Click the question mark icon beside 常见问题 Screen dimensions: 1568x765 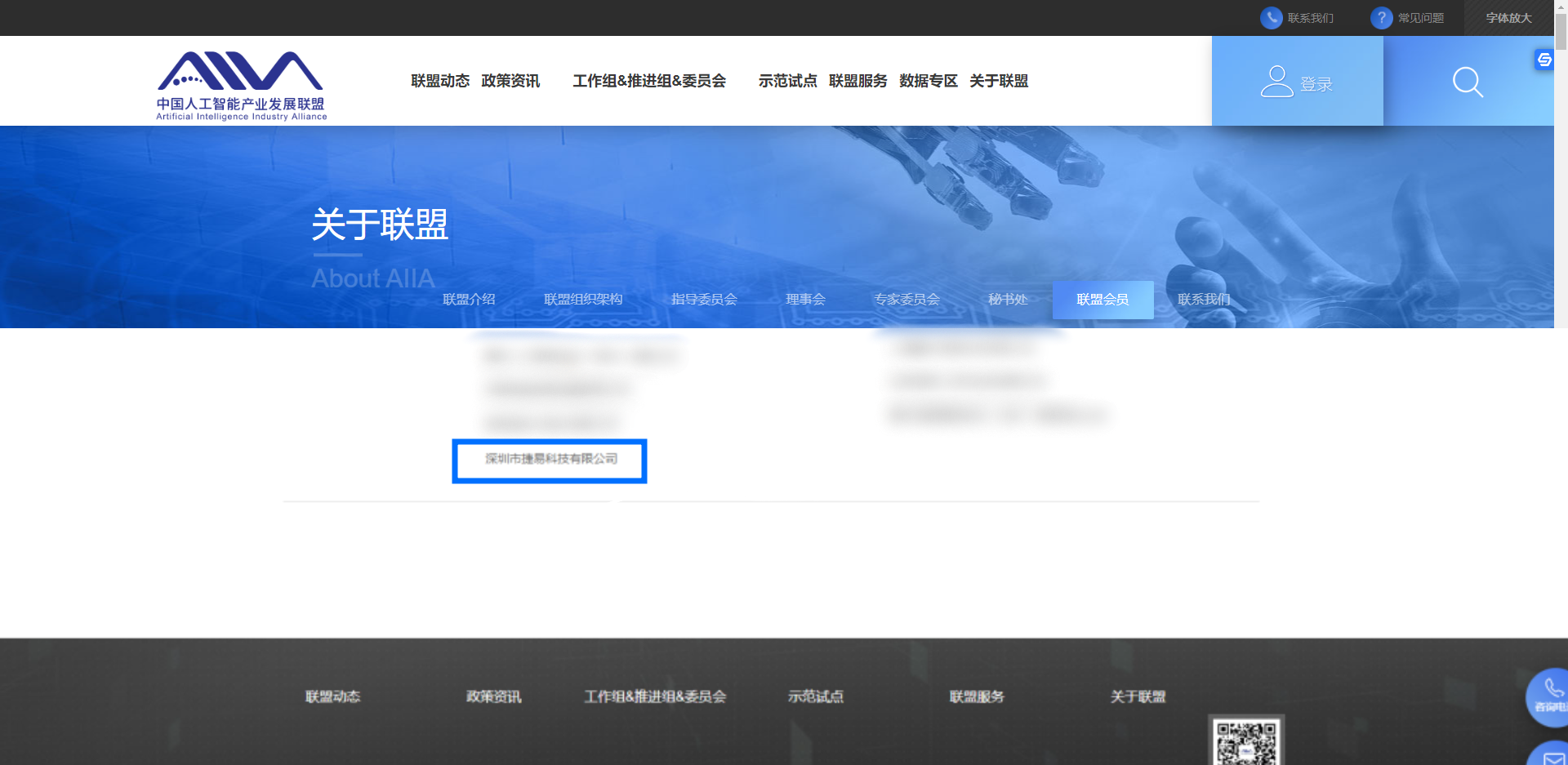(x=1381, y=17)
